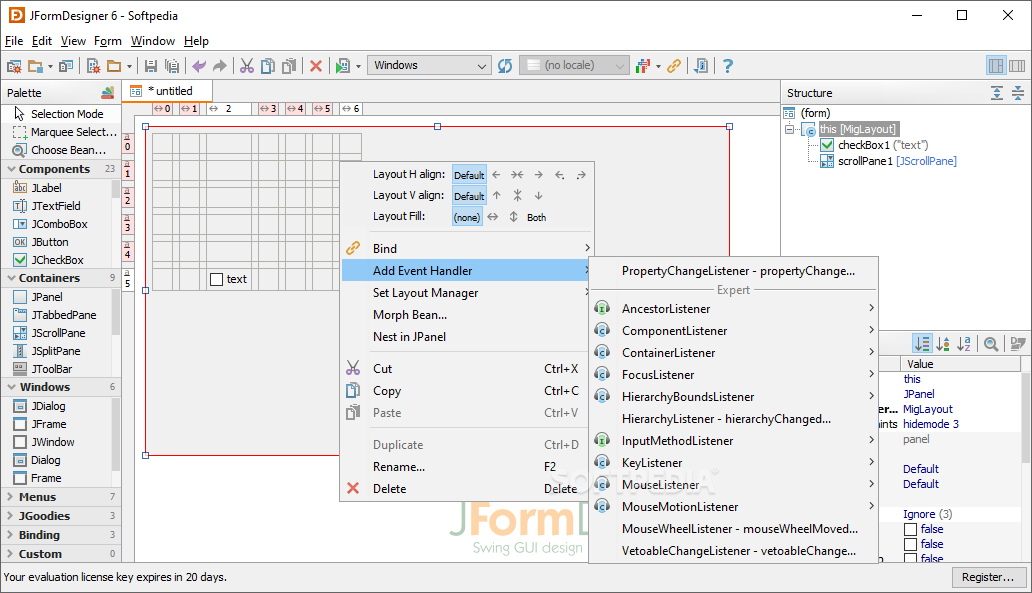Choose PropertyChangeListener - propertyChange... entry
The width and height of the screenshot is (1032, 593).
734,271
